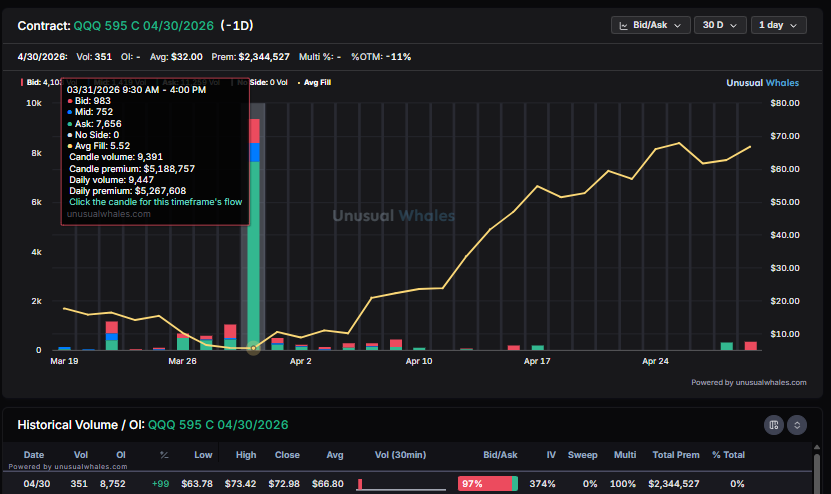The height and width of the screenshot is (494, 831).
Task: Sort table by High column
Action: (246, 455)
